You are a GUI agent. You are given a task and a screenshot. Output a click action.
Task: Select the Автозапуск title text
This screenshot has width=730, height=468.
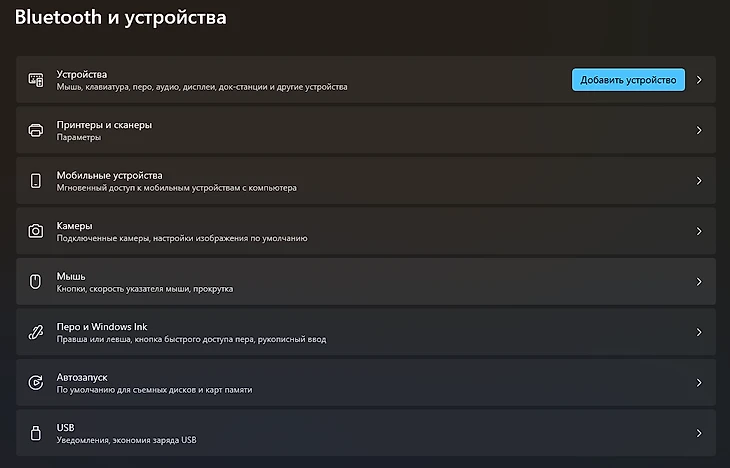[82, 377]
